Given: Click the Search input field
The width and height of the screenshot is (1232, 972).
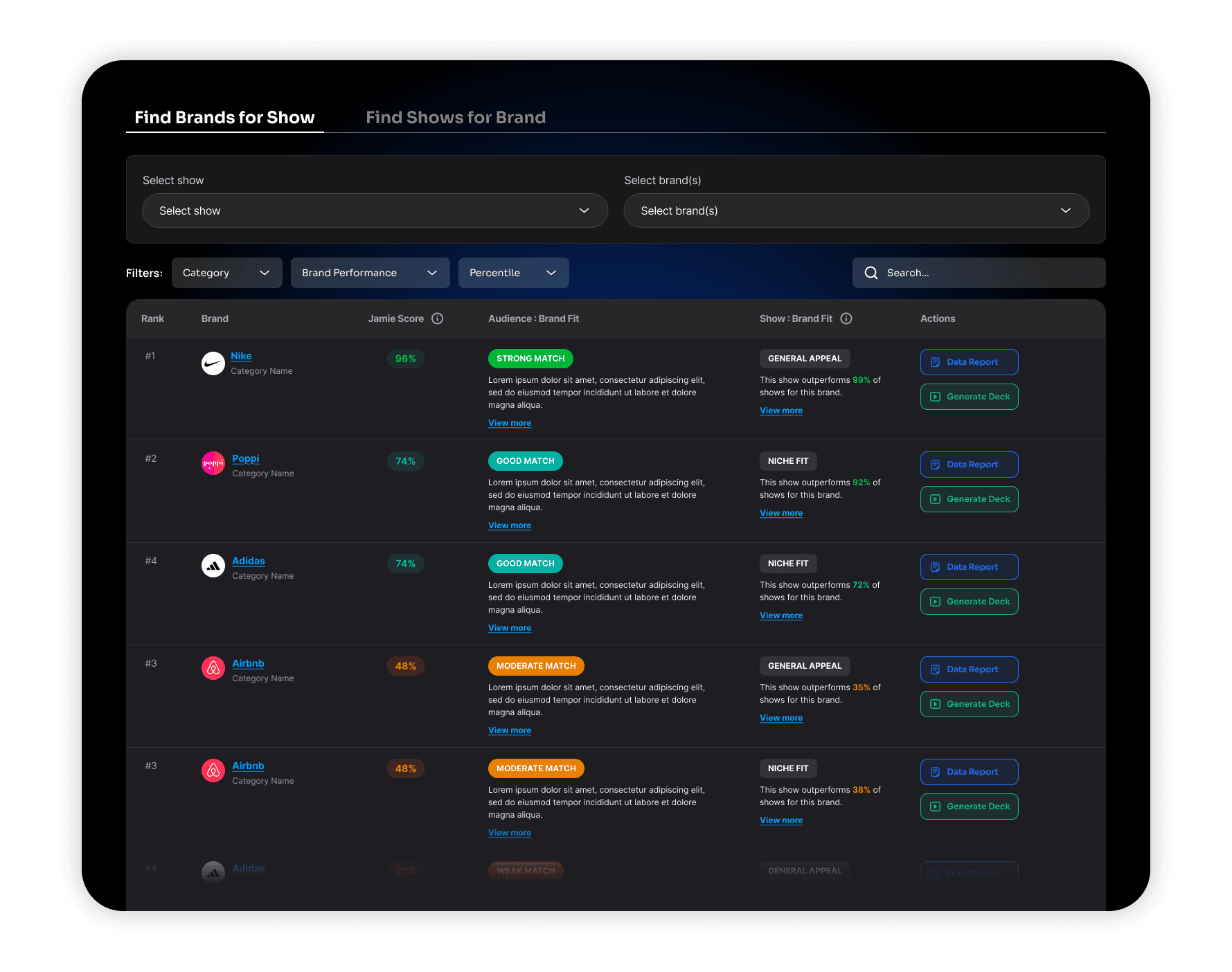Looking at the screenshot, I should (979, 273).
